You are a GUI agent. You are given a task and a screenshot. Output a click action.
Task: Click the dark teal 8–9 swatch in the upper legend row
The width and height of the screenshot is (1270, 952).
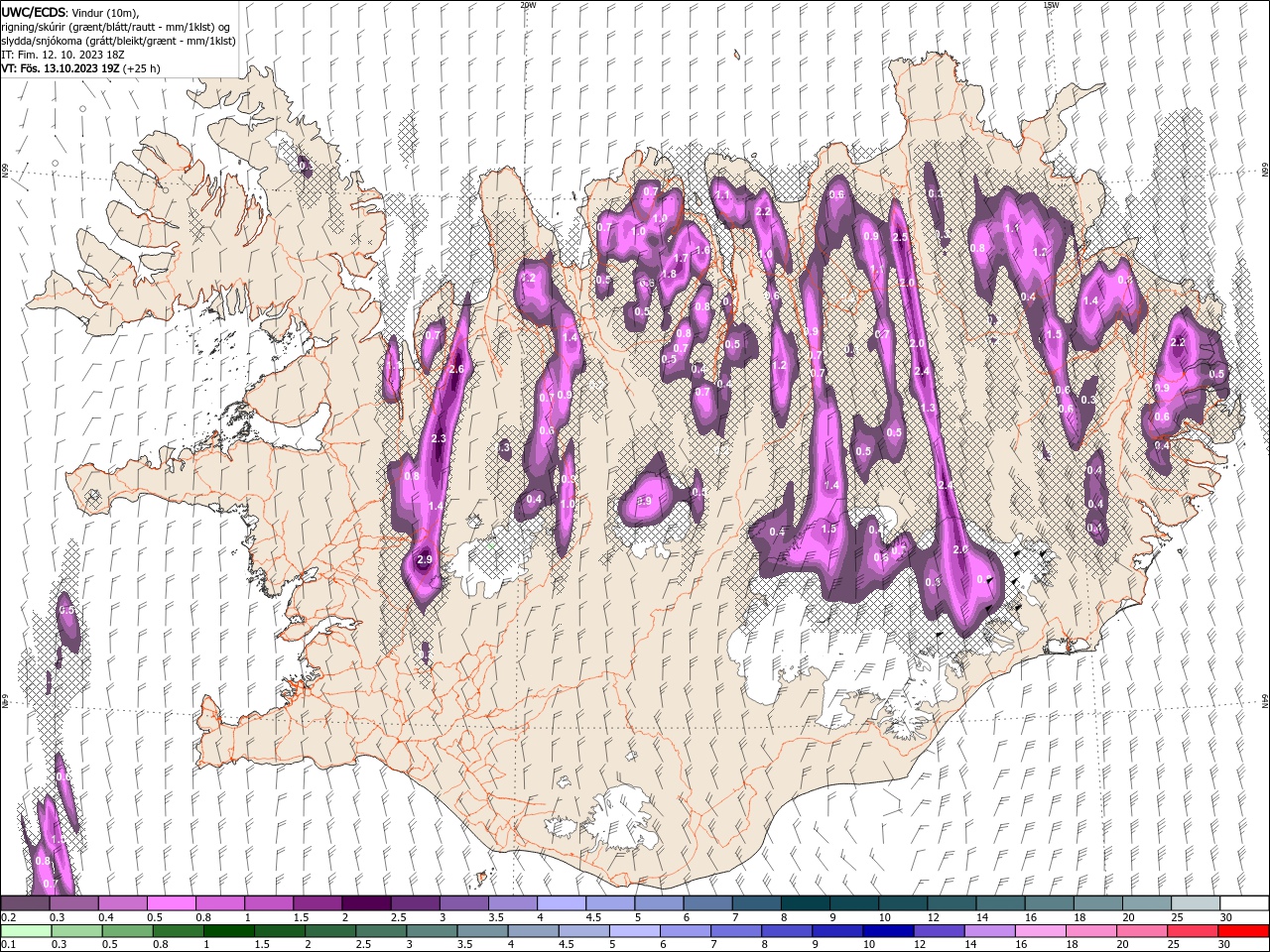coord(805,903)
